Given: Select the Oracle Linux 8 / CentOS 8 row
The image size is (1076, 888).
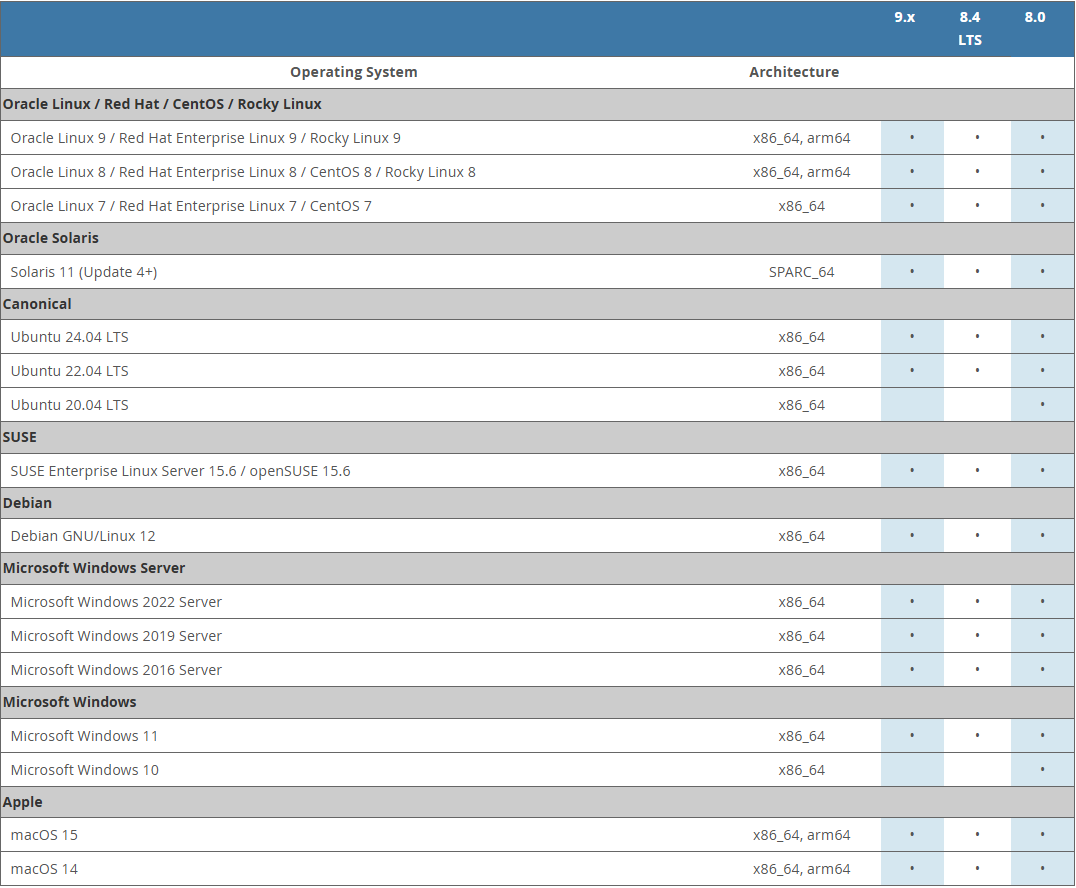Looking at the screenshot, I should [537, 172].
